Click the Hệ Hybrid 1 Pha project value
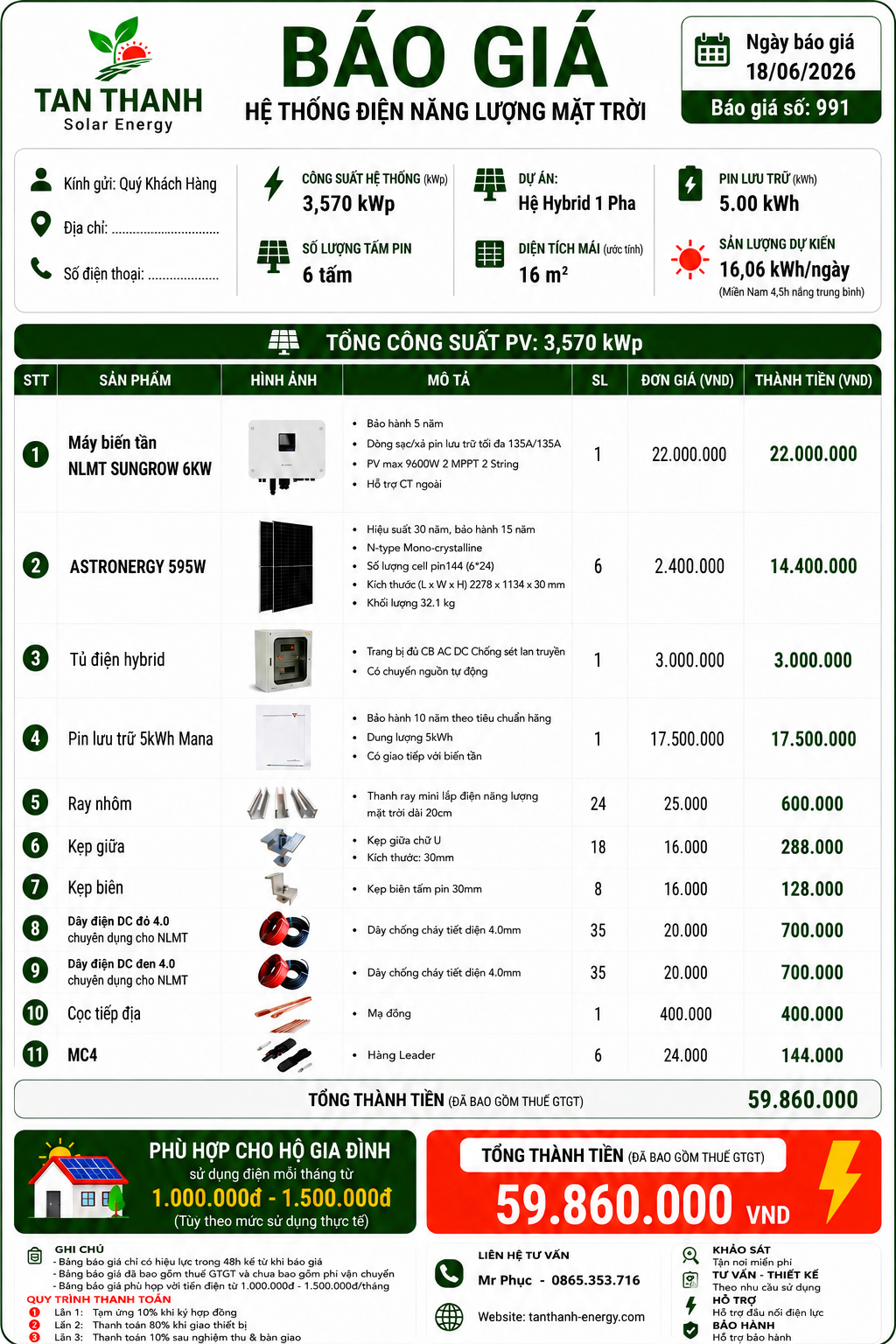This screenshot has width=896, height=1344. 577,204
